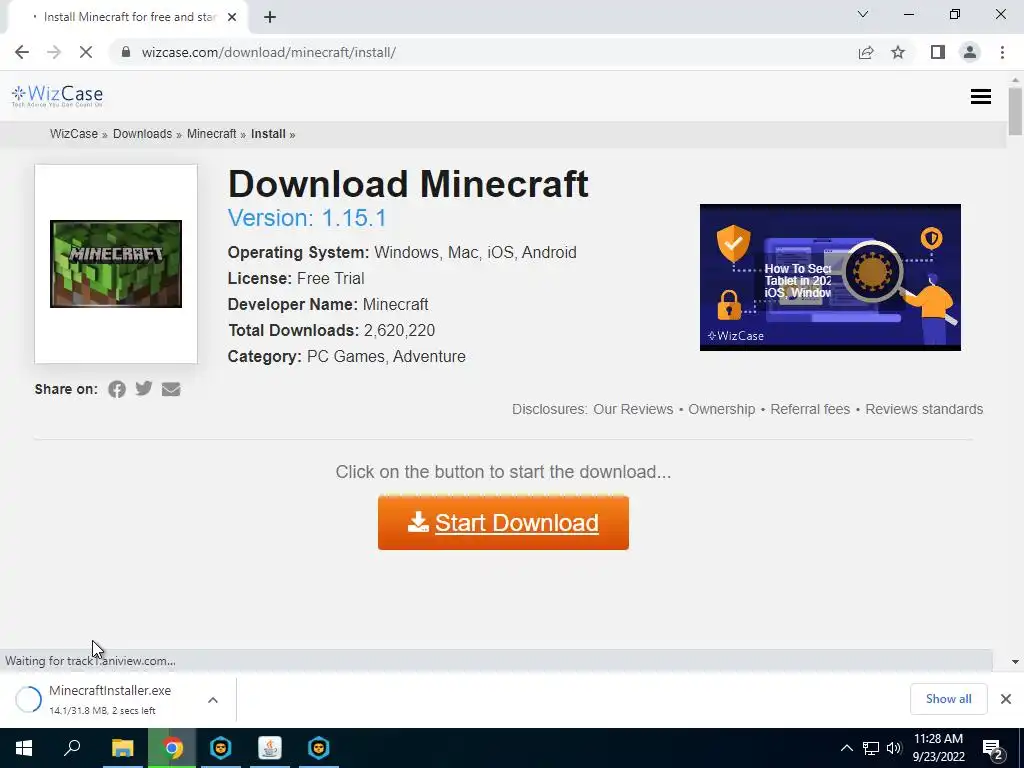
Task: Open MinecraftInstaller.exe download item
Action: tap(110, 699)
